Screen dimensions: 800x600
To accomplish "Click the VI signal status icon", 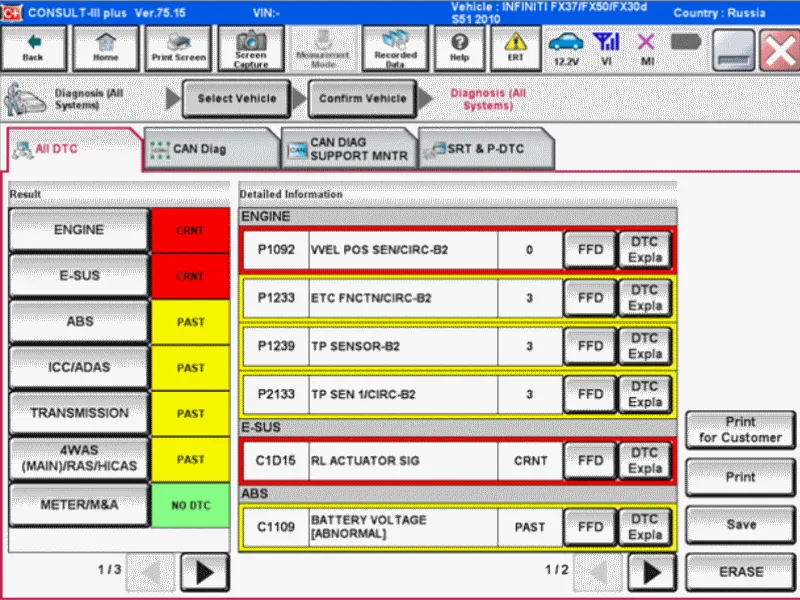I will [x=606, y=49].
